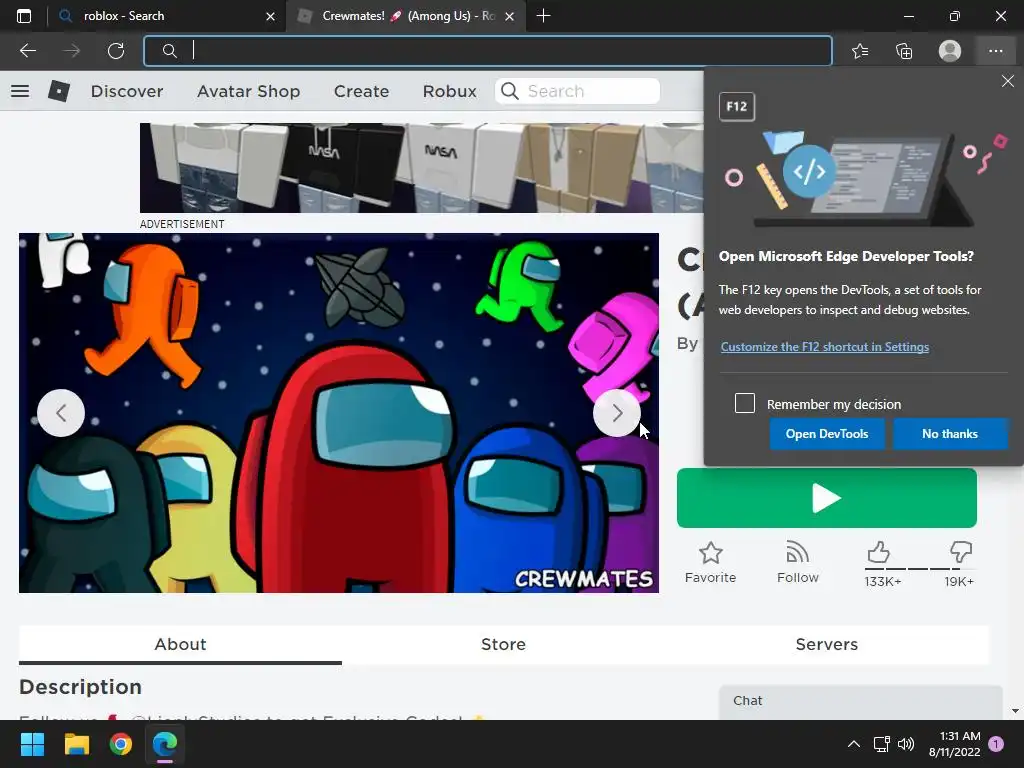Open the Servers tab
The image size is (1024, 768).
point(826,645)
